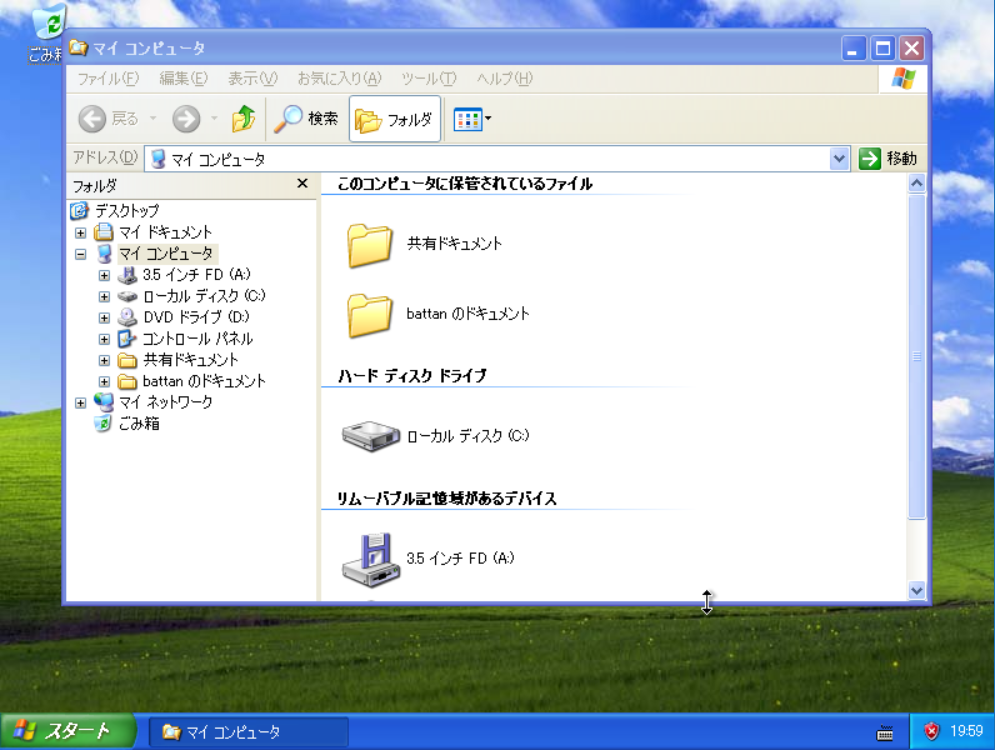Click window title bar folder icon

(x=78, y=48)
